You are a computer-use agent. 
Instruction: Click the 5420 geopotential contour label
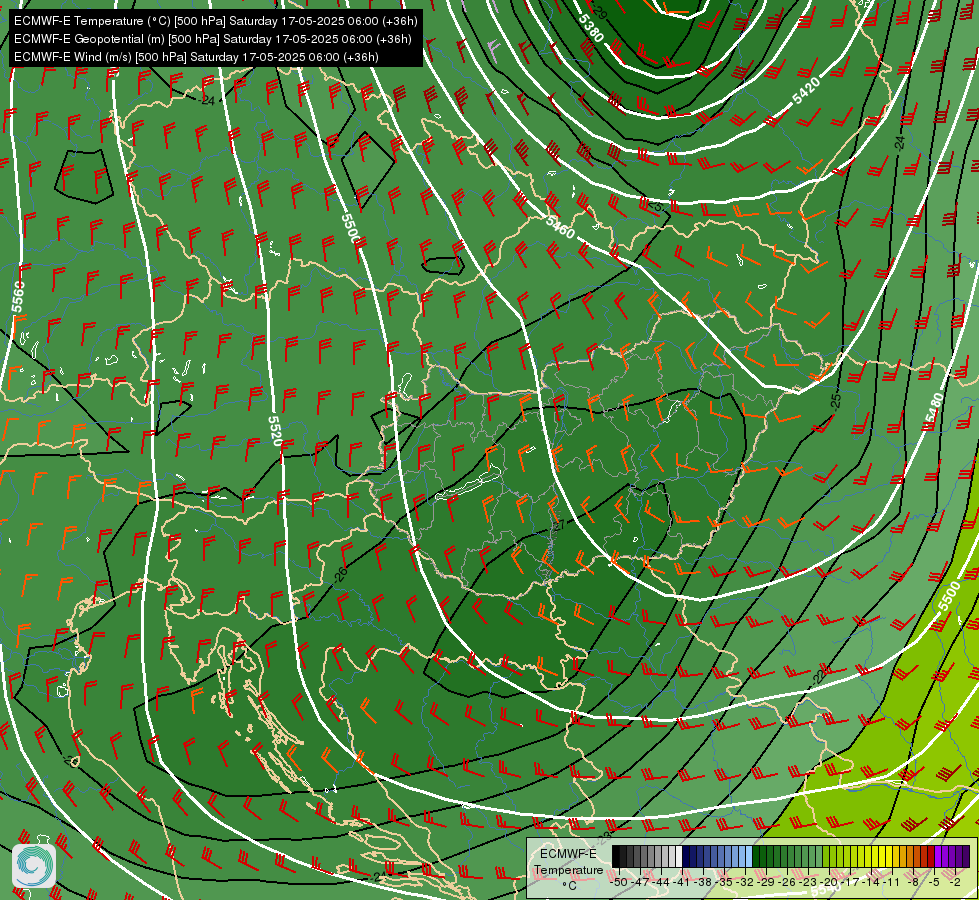pos(807,91)
